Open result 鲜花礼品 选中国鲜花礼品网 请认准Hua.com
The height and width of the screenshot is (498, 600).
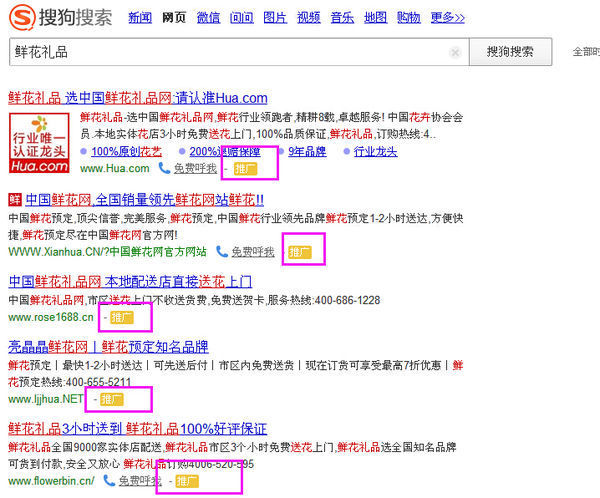click(138, 98)
